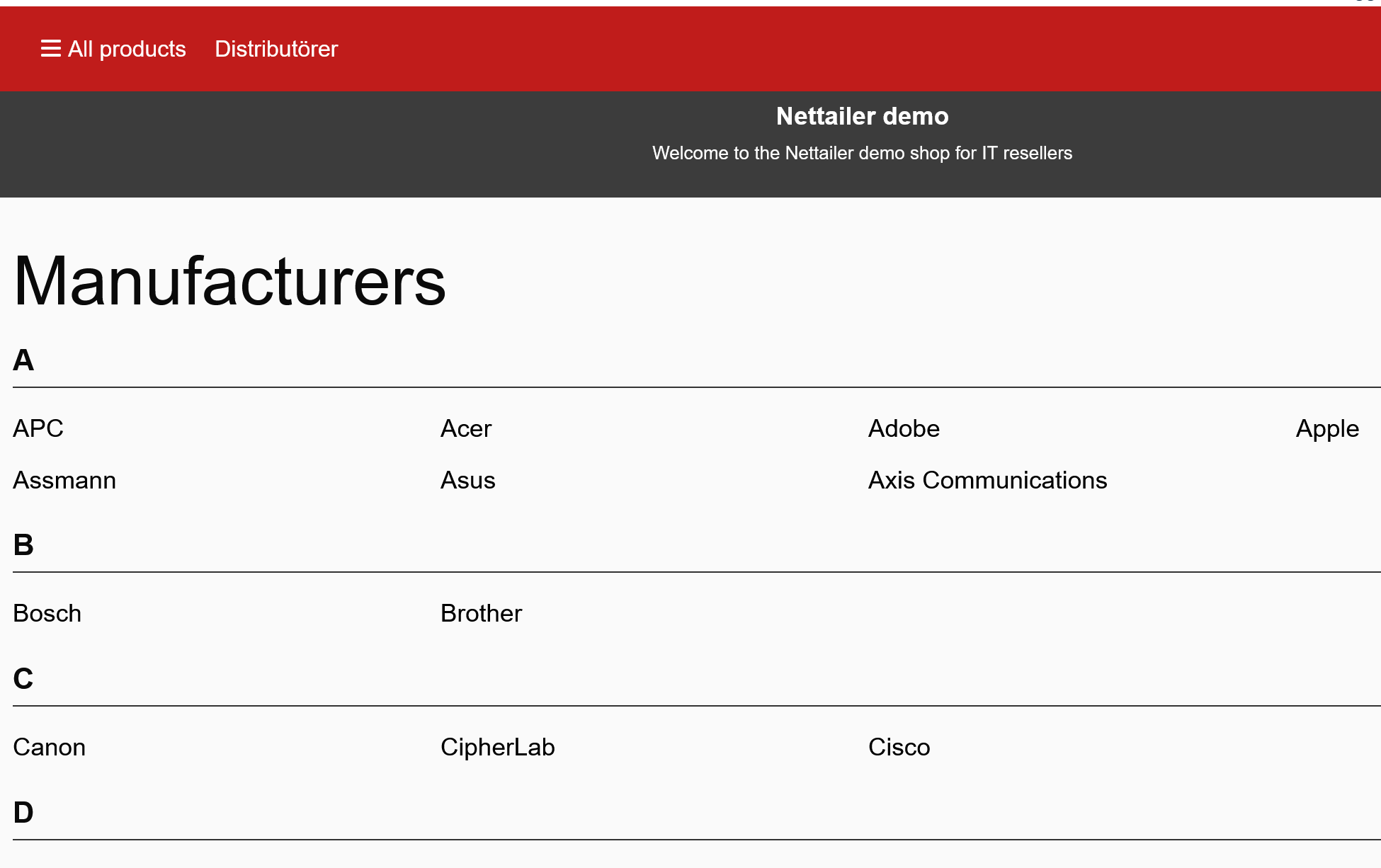
Task: Open the Brother manufacturer link
Action: [481, 613]
